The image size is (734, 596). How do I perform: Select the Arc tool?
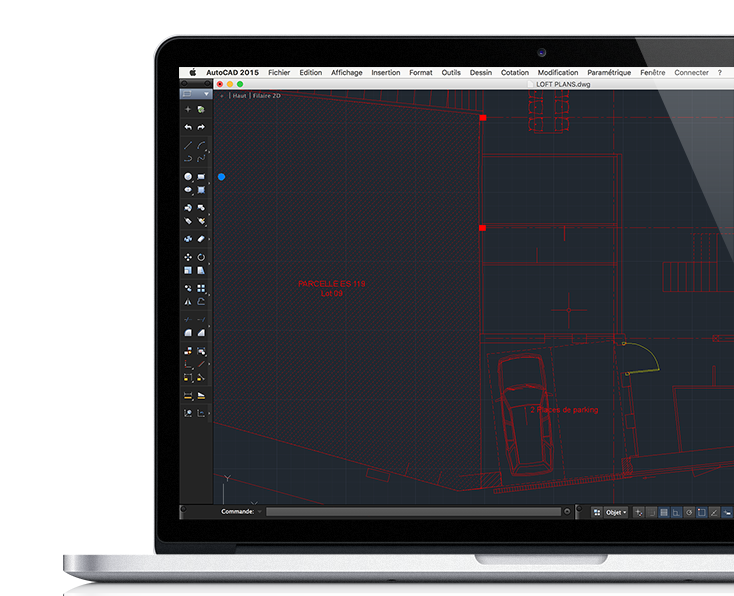pos(201,145)
